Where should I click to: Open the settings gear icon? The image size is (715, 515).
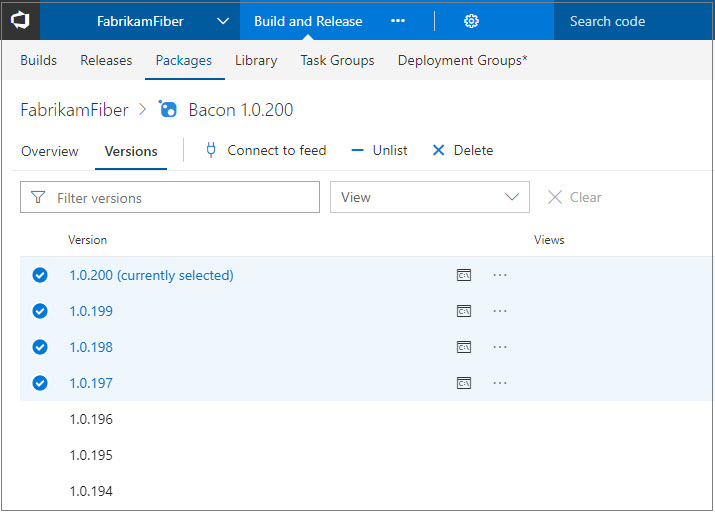click(471, 21)
